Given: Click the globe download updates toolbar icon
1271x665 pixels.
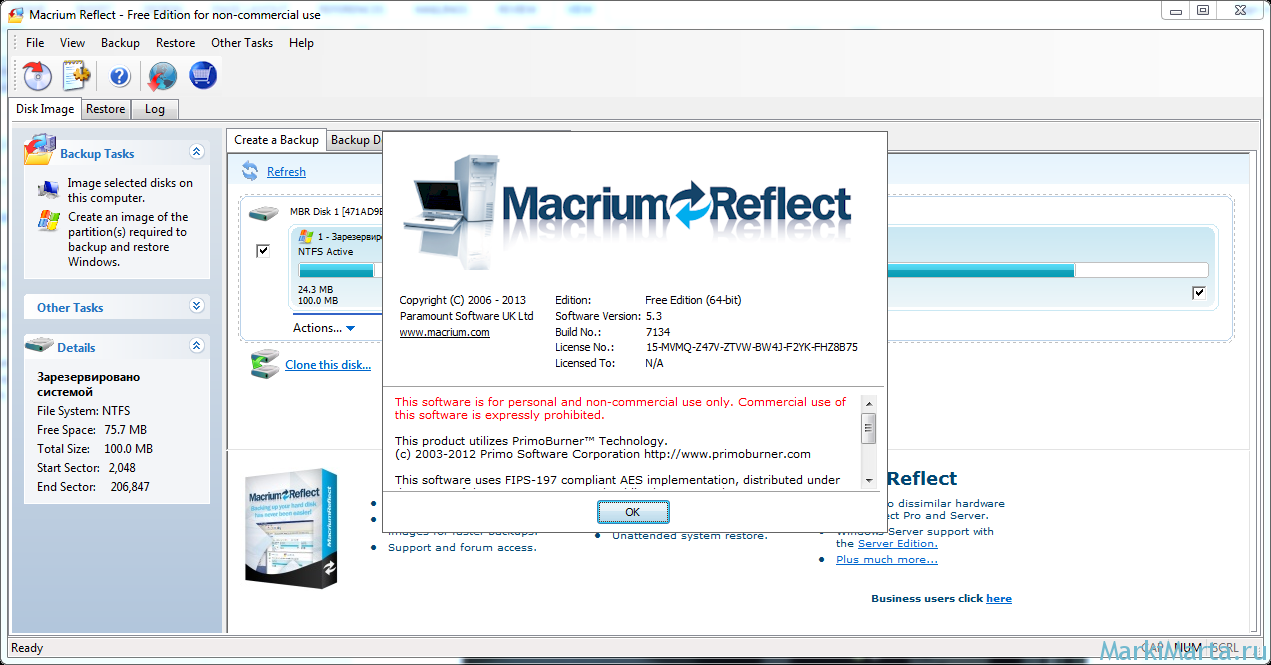Looking at the screenshot, I should click(x=162, y=76).
